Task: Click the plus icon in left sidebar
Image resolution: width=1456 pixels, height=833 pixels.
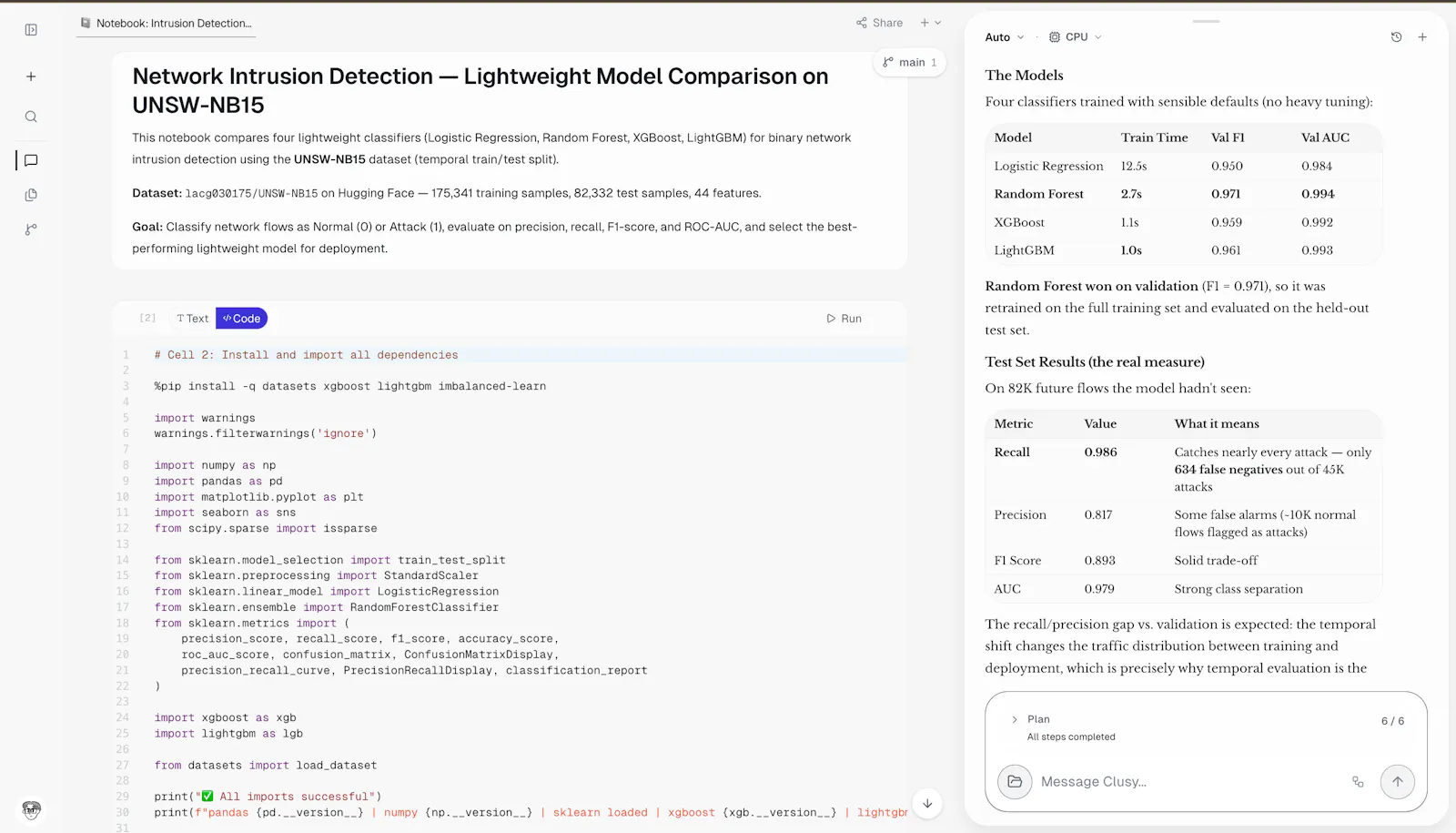Action: click(x=31, y=76)
